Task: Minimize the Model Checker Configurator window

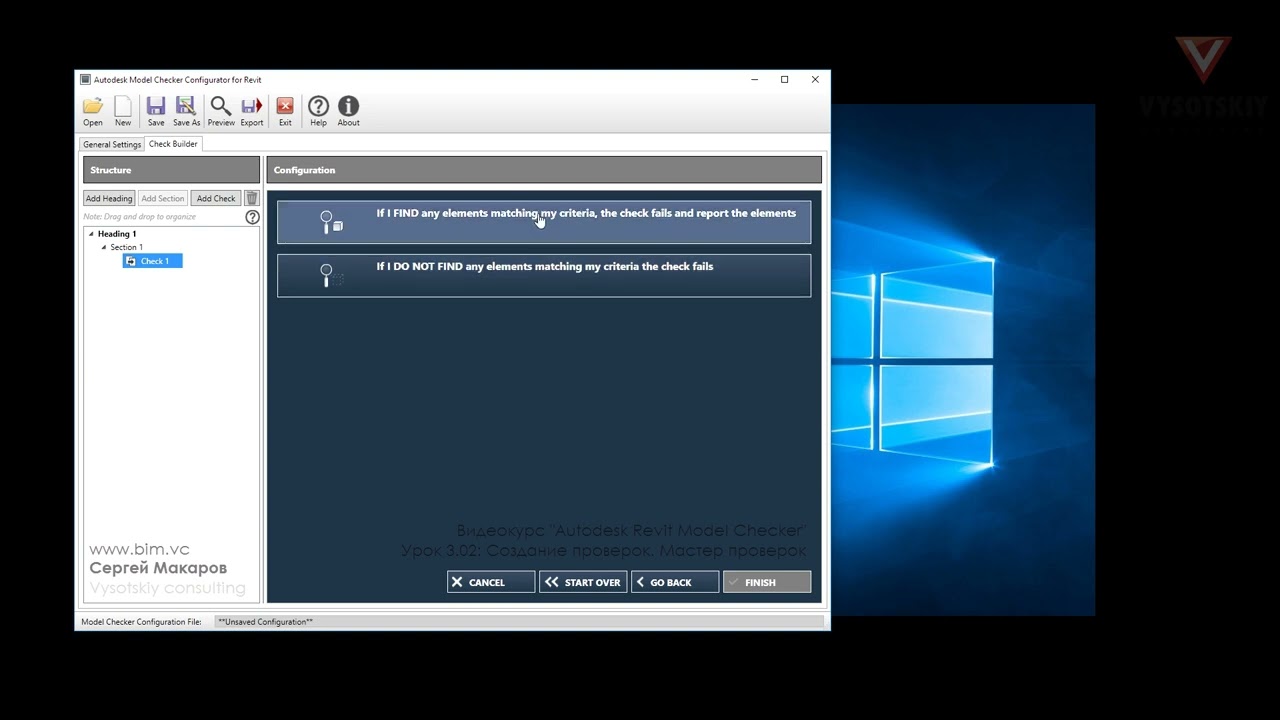Action: click(754, 80)
